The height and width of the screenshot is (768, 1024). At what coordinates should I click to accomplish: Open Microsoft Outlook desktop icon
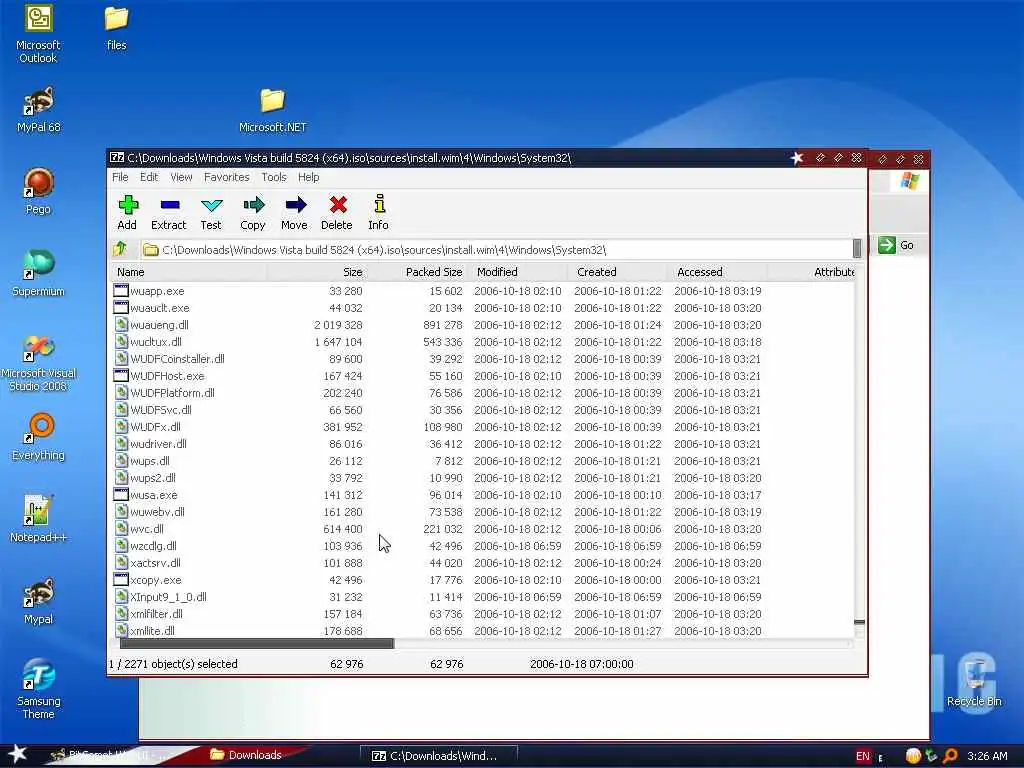pyautogui.click(x=38, y=35)
